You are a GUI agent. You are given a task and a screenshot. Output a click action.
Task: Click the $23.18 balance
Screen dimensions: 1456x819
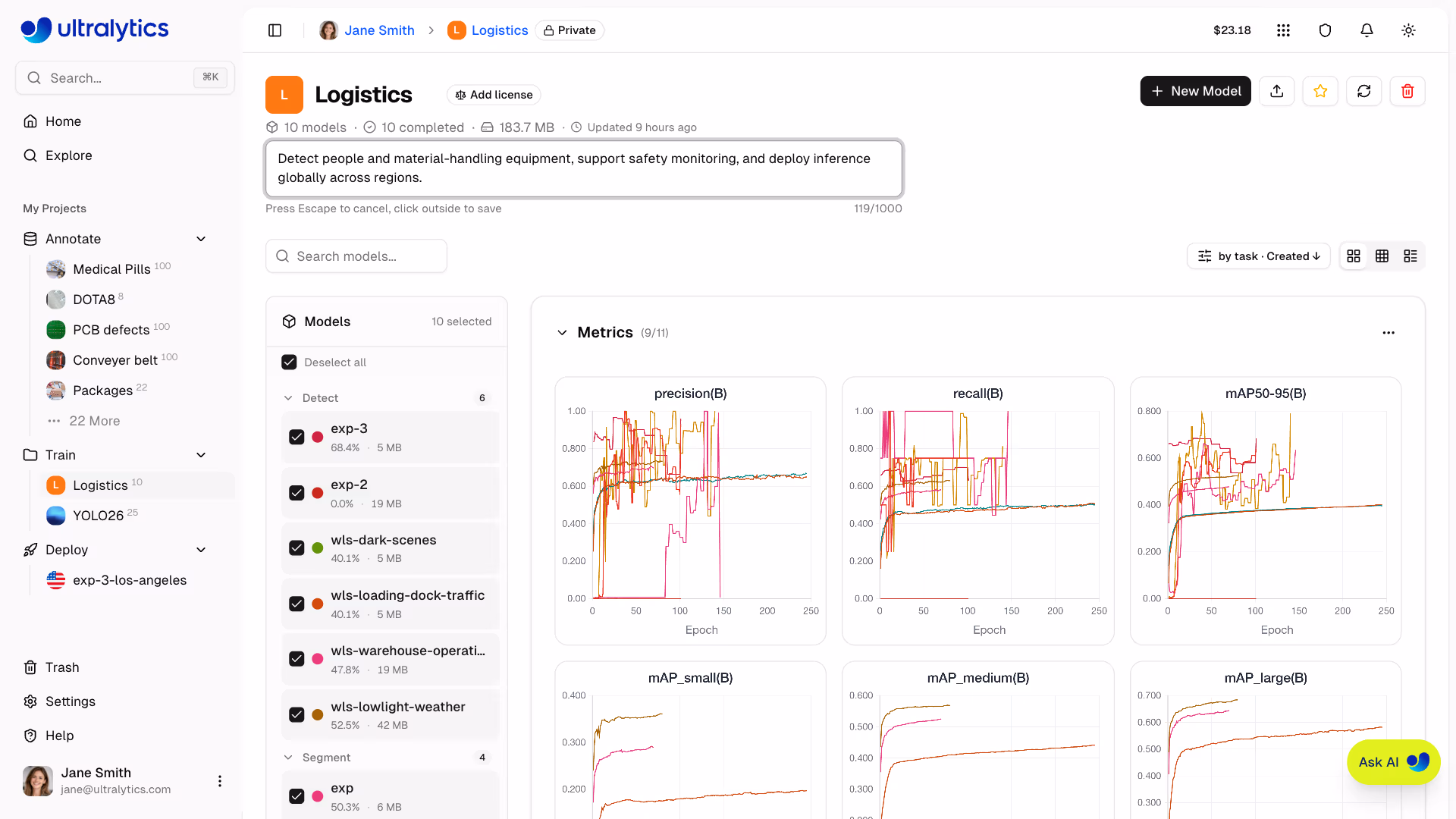click(x=1232, y=30)
